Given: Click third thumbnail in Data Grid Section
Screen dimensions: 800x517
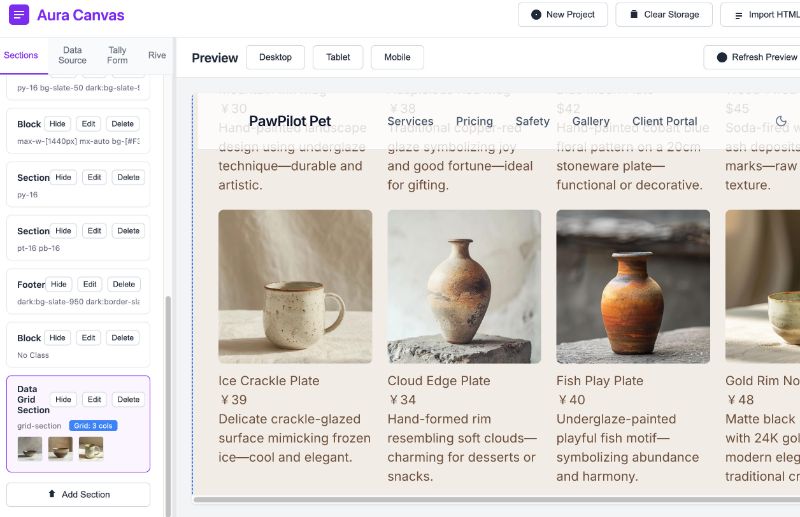Looking at the screenshot, I should click(91, 449).
